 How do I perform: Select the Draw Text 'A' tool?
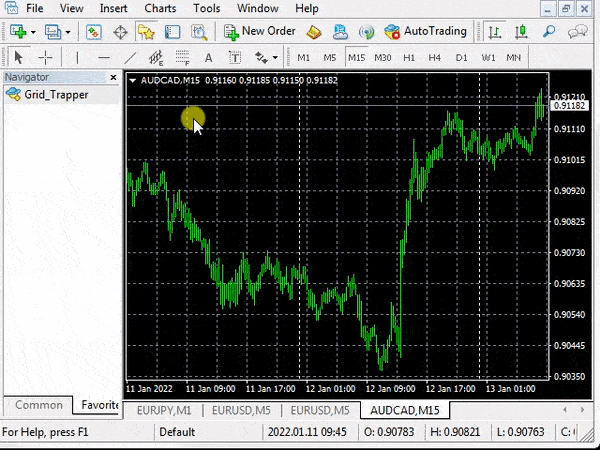(x=208, y=58)
